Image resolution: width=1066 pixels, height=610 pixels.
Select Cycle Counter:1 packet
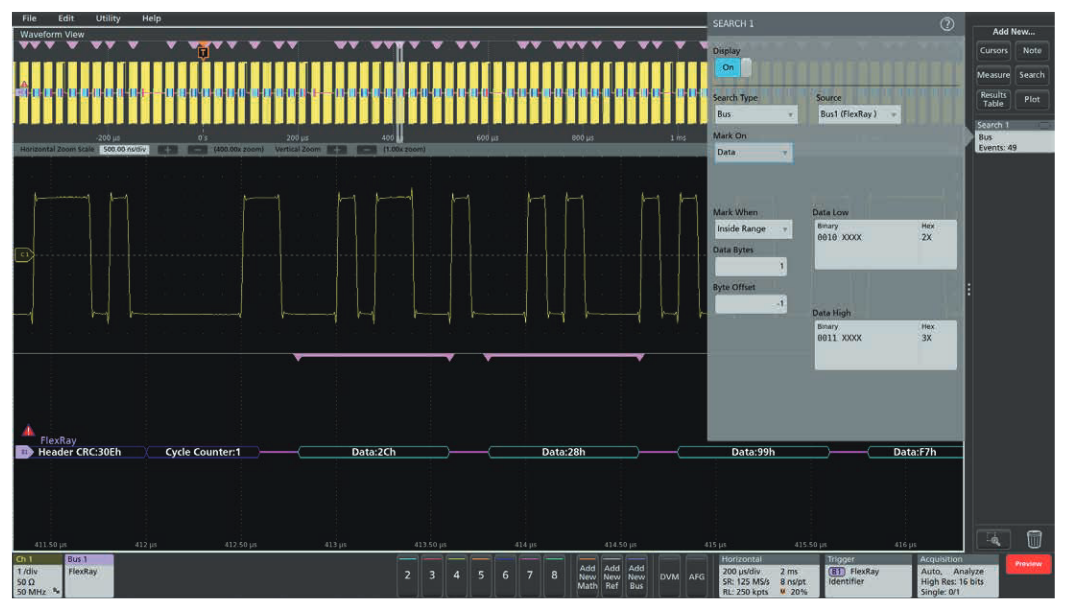(203, 452)
